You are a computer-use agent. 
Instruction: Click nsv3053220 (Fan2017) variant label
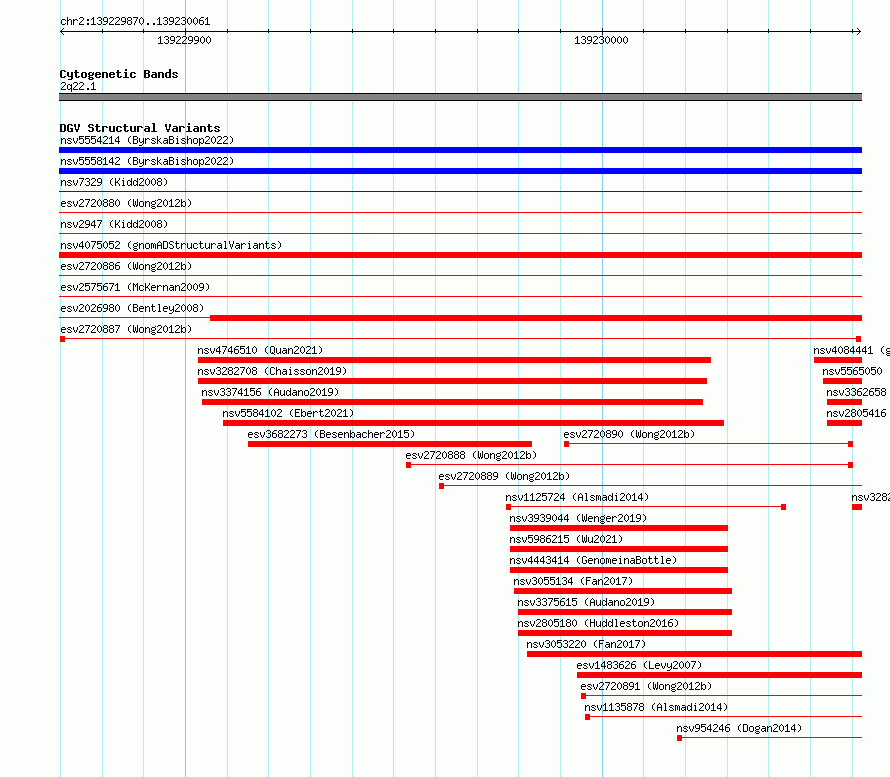[x=586, y=644]
